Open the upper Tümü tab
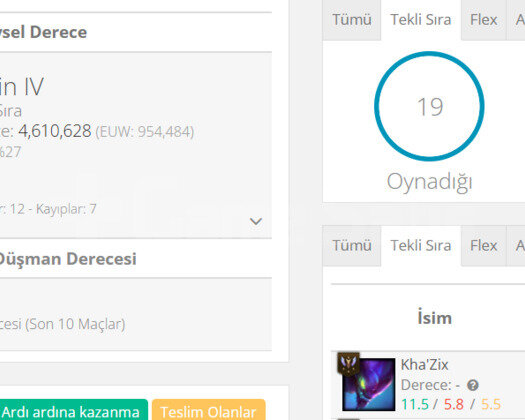 [352, 20]
